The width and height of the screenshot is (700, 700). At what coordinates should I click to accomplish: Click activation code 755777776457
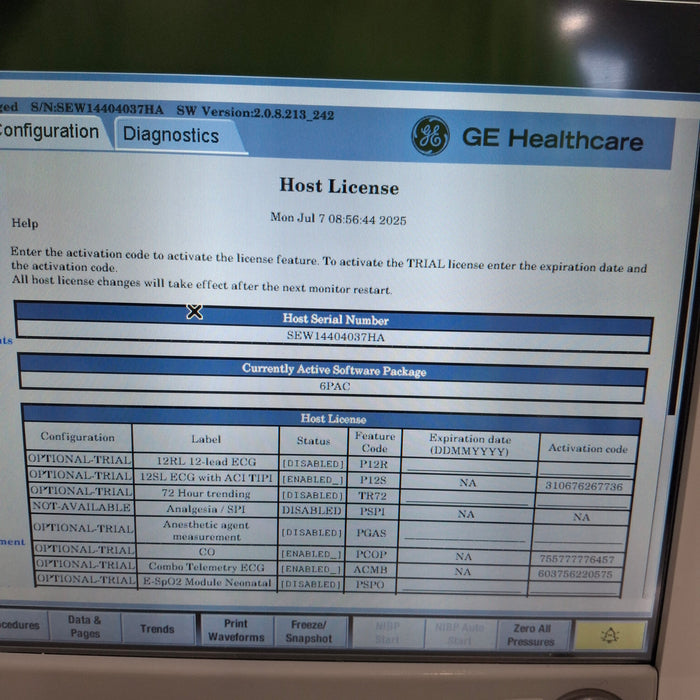tap(577, 559)
